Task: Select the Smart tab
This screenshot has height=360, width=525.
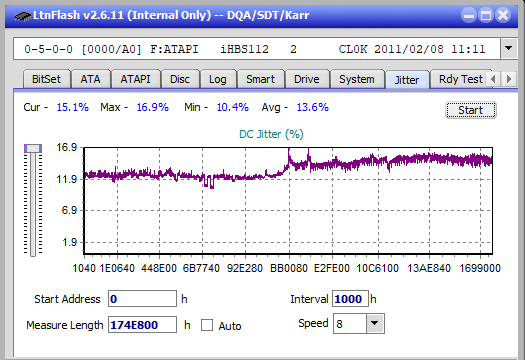Action: click(x=260, y=79)
